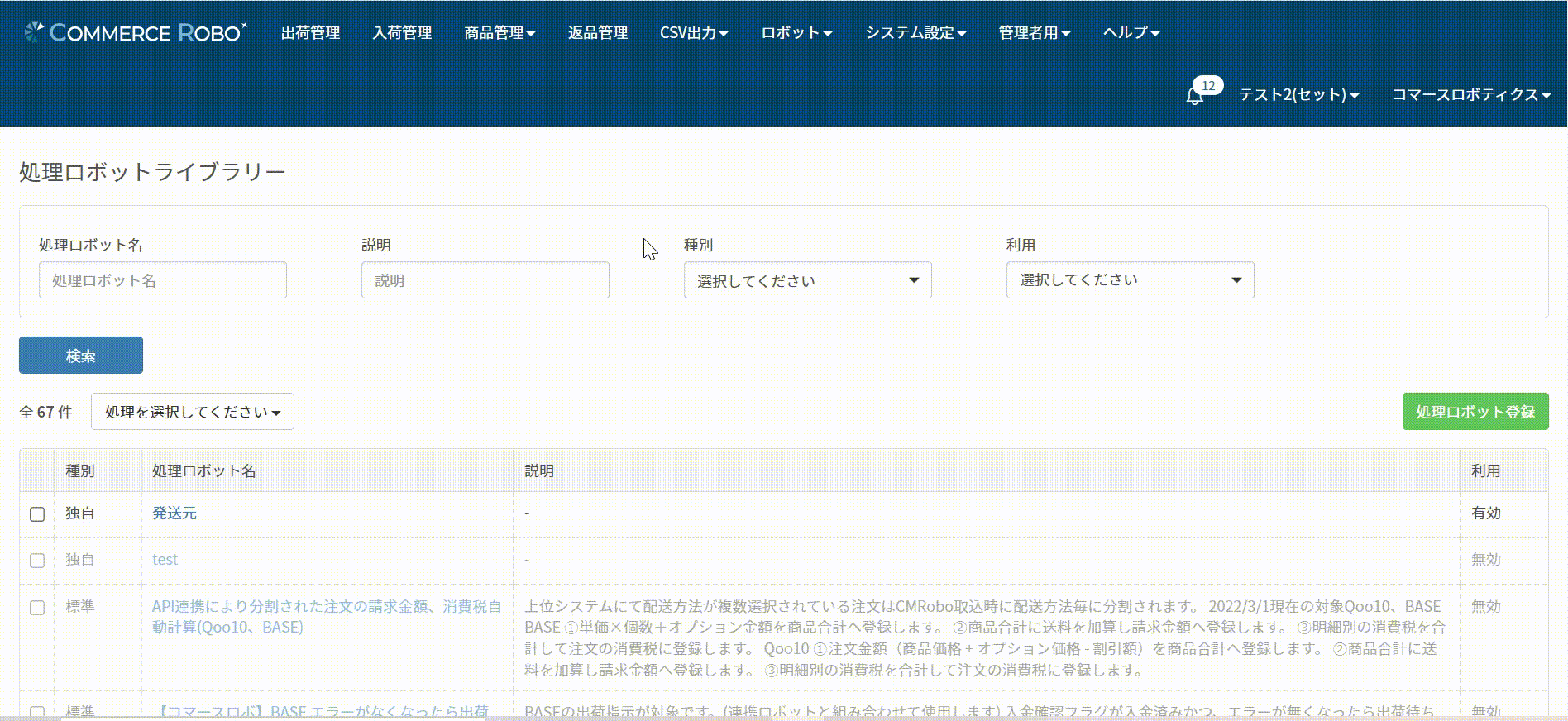Expand the 商品管理 menu

click(x=500, y=32)
